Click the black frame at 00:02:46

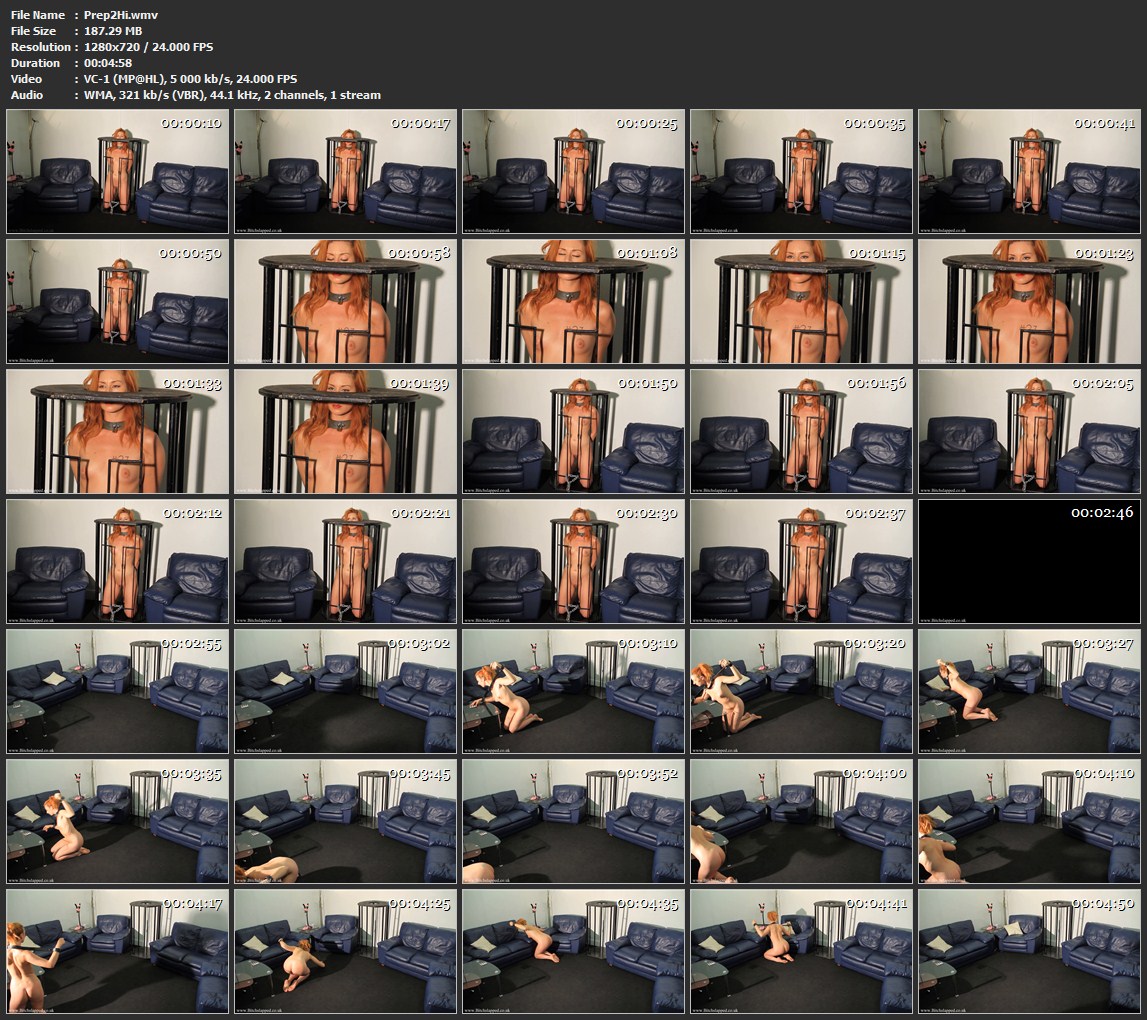tap(1029, 561)
